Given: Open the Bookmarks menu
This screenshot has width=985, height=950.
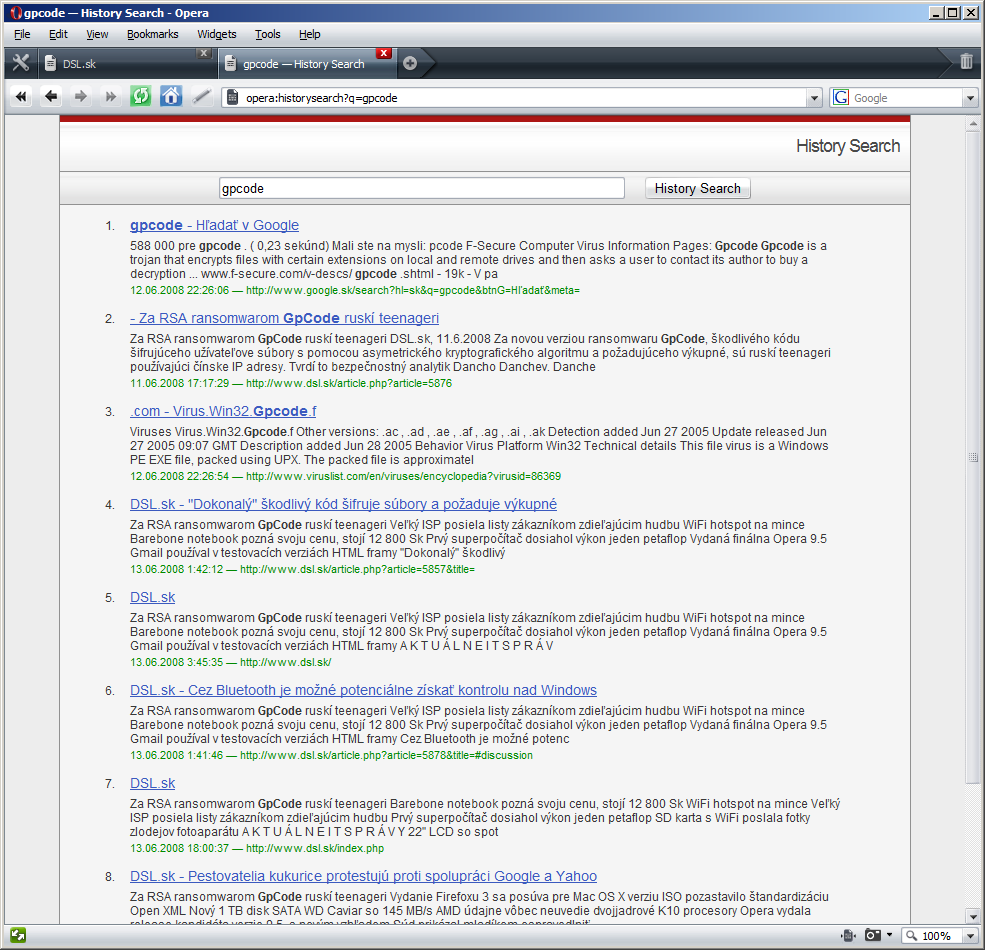Looking at the screenshot, I should 153,35.
